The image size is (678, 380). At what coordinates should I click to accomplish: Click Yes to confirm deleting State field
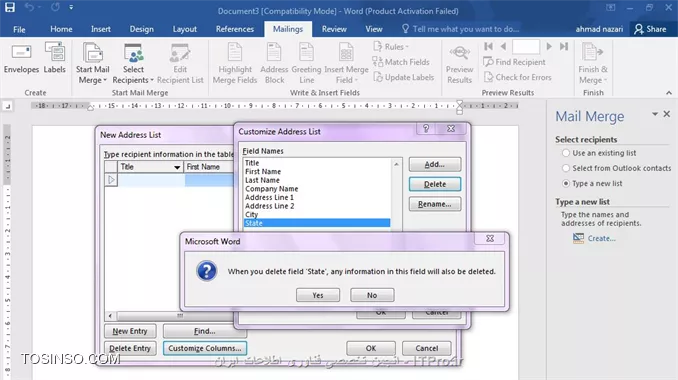coord(318,295)
